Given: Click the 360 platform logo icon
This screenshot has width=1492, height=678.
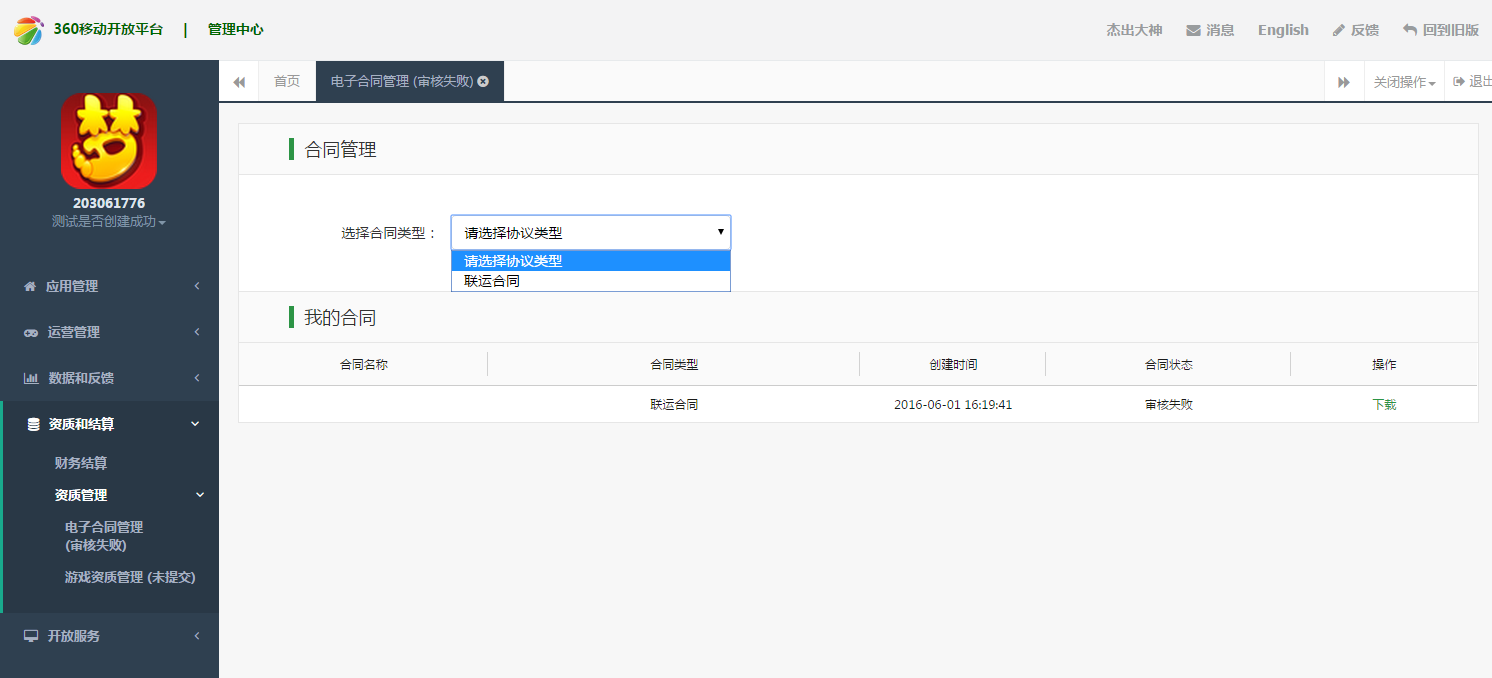Looking at the screenshot, I should click(x=29, y=30).
